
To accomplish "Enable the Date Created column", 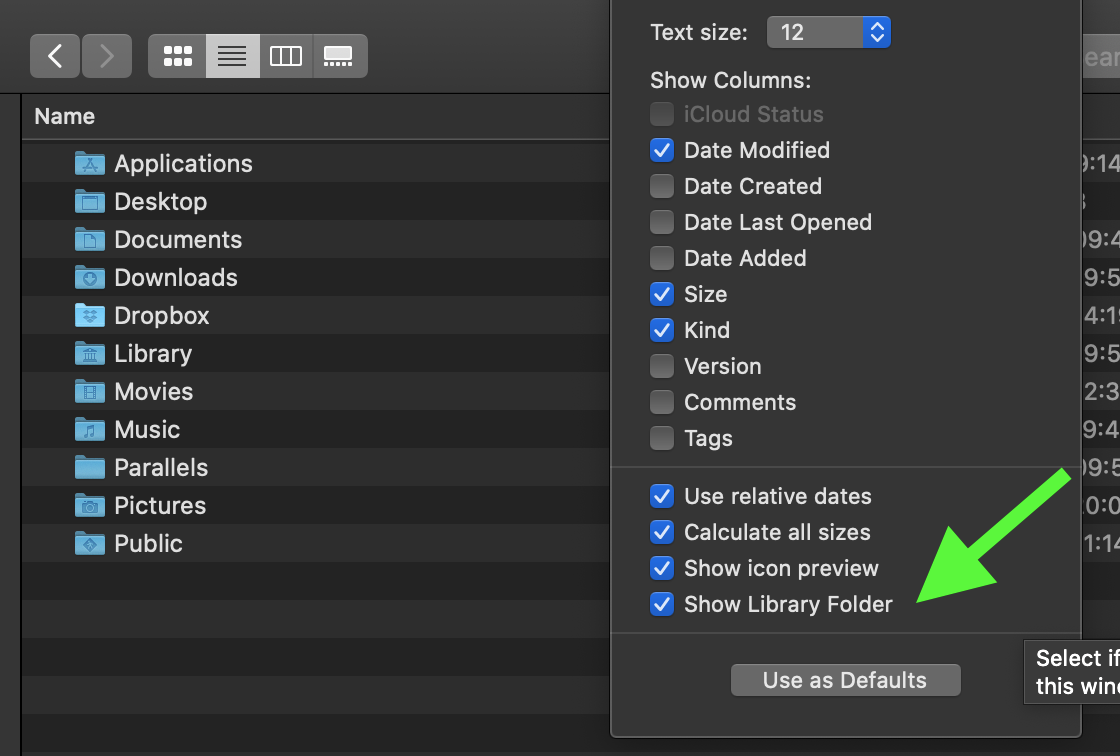I will [x=662, y=186].
